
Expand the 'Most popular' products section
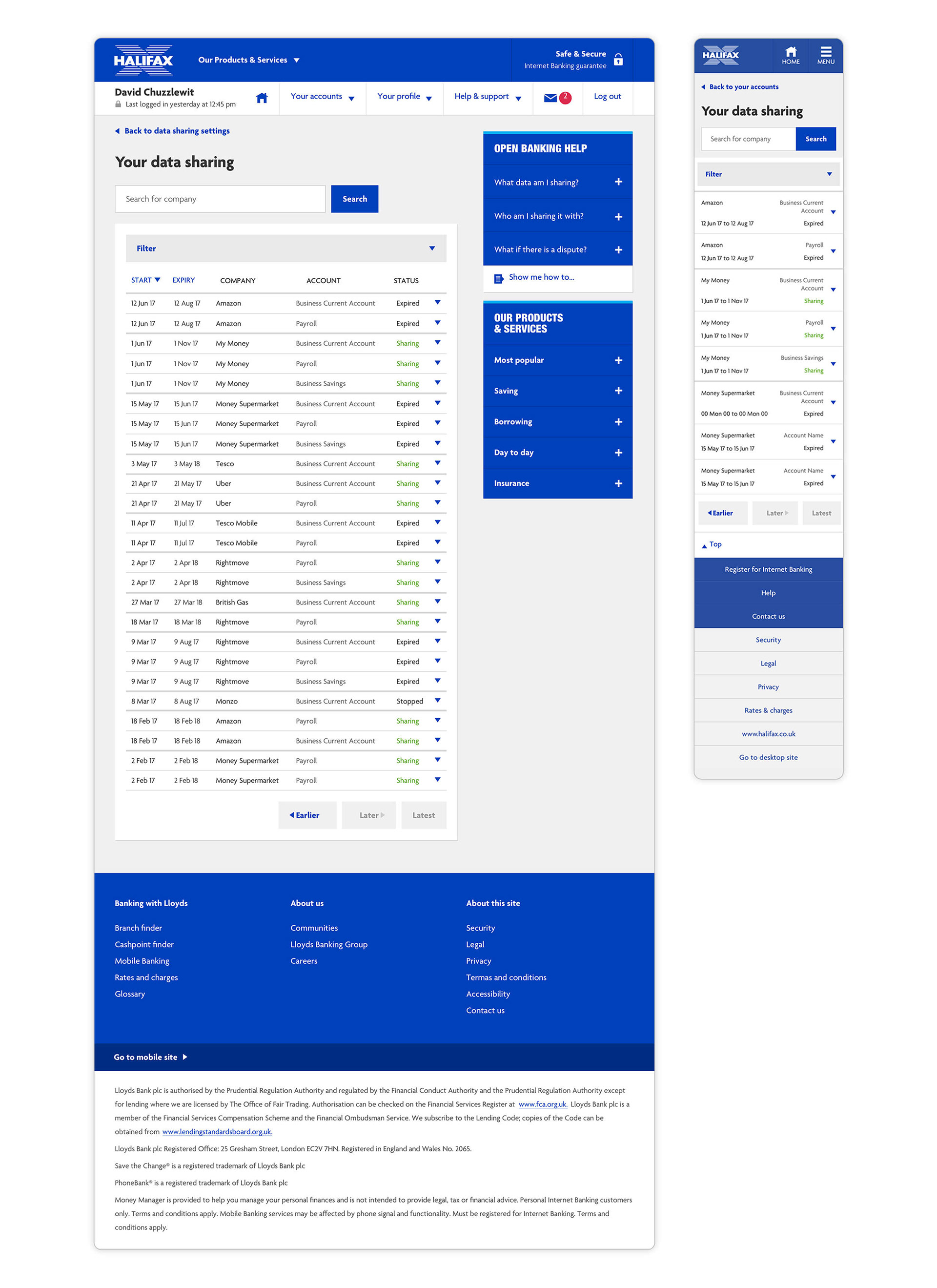pos(618,360)
